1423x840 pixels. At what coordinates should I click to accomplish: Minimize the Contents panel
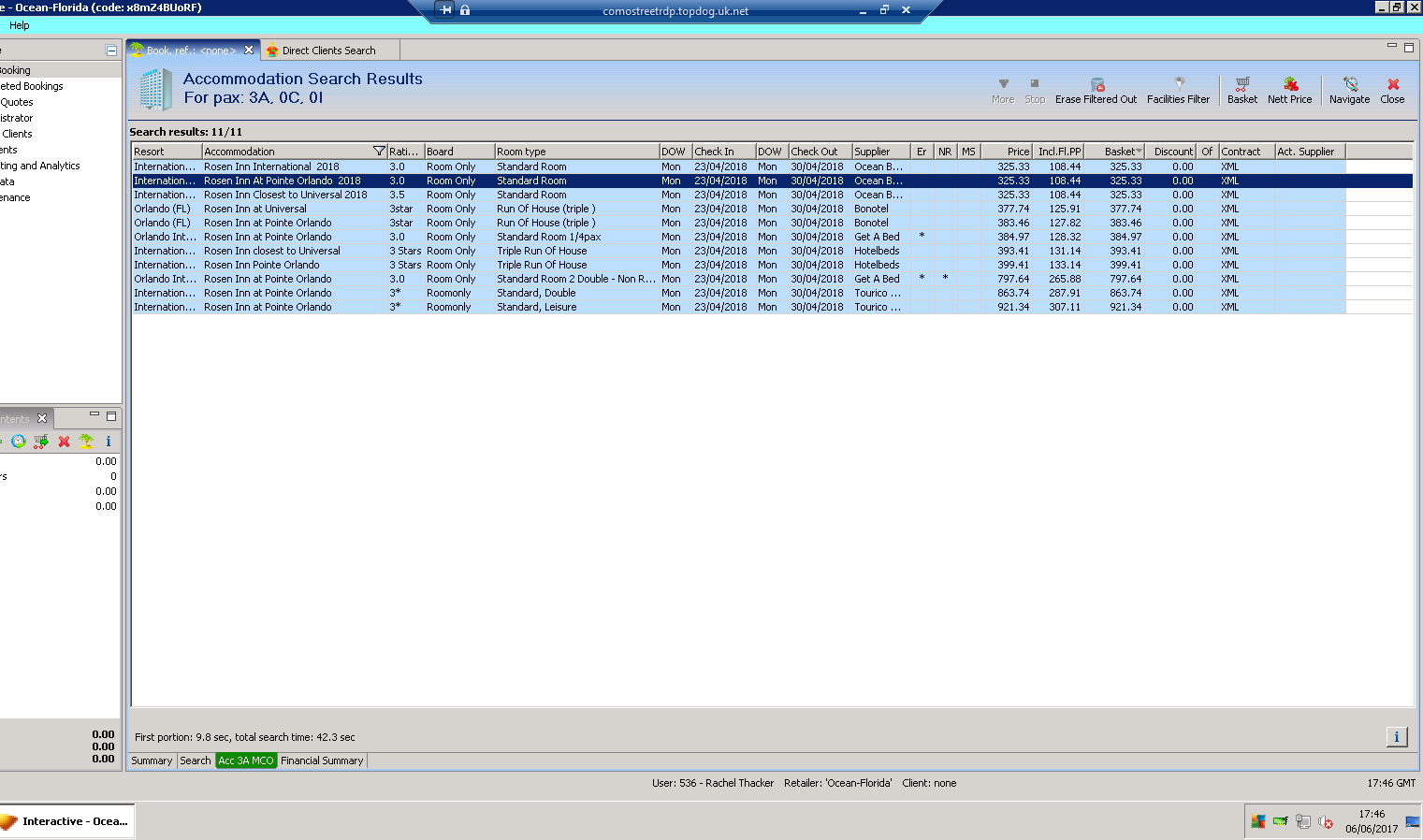click(x=94, y=414)
